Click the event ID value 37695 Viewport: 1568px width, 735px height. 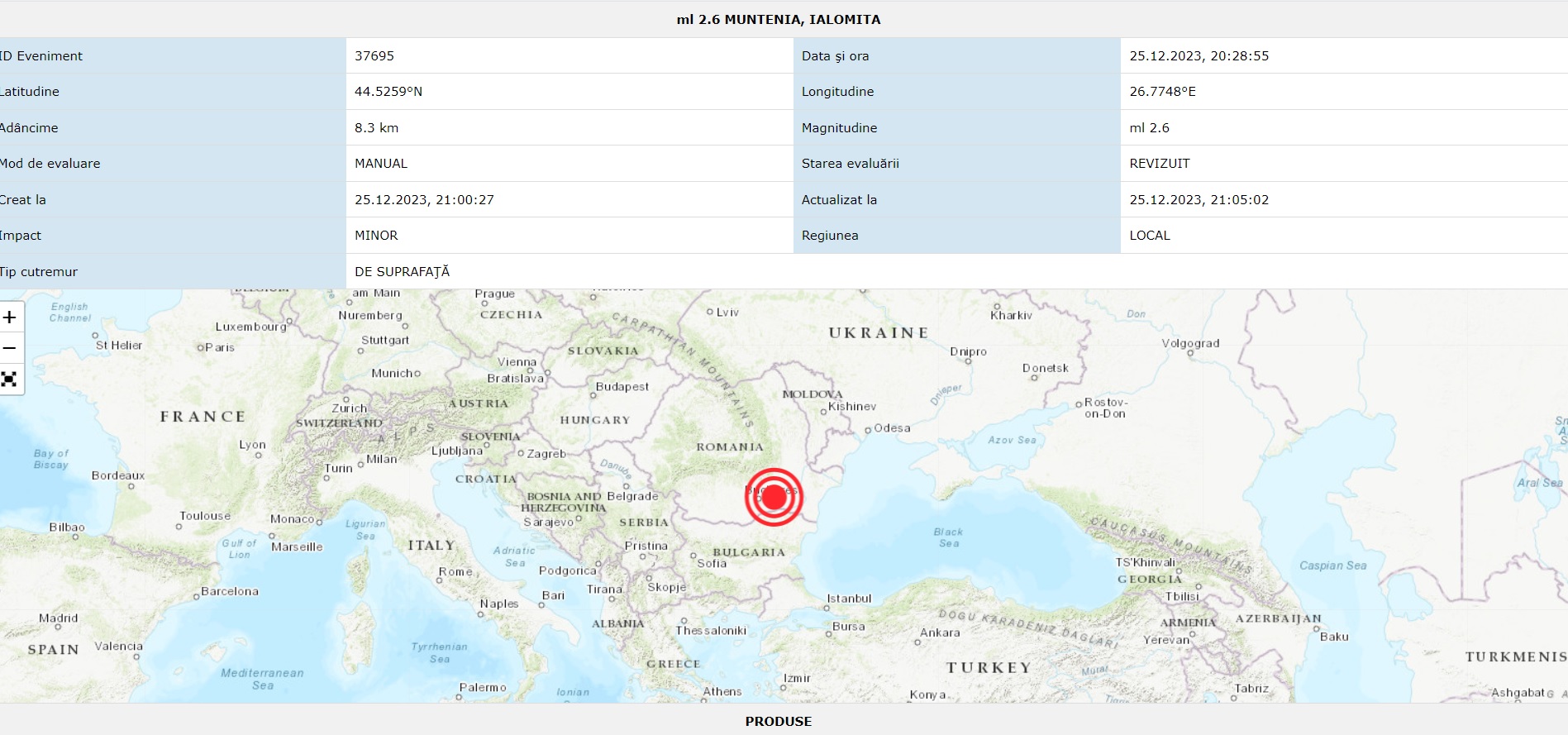374,56
